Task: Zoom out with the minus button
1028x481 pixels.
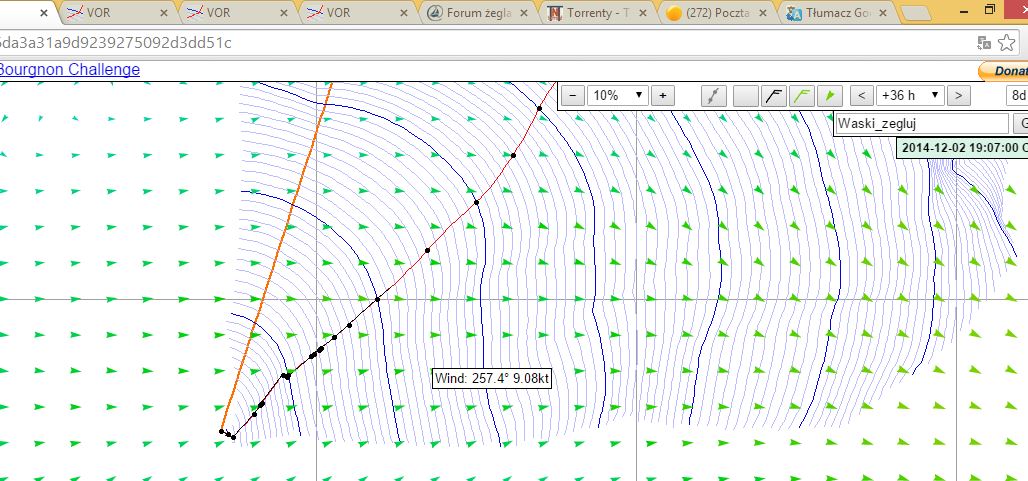Action: pos(573,96)
